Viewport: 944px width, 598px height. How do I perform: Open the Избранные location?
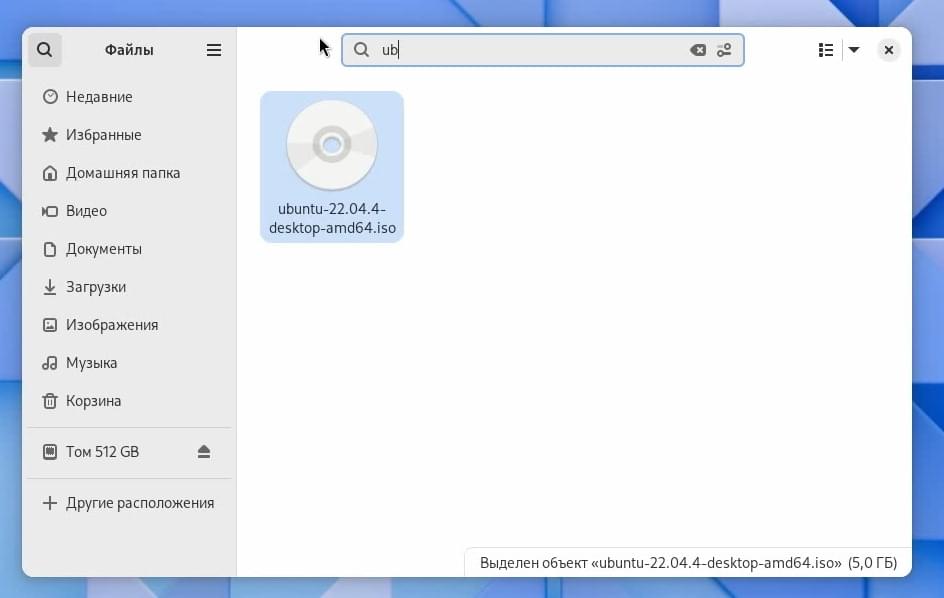(129, 135)
